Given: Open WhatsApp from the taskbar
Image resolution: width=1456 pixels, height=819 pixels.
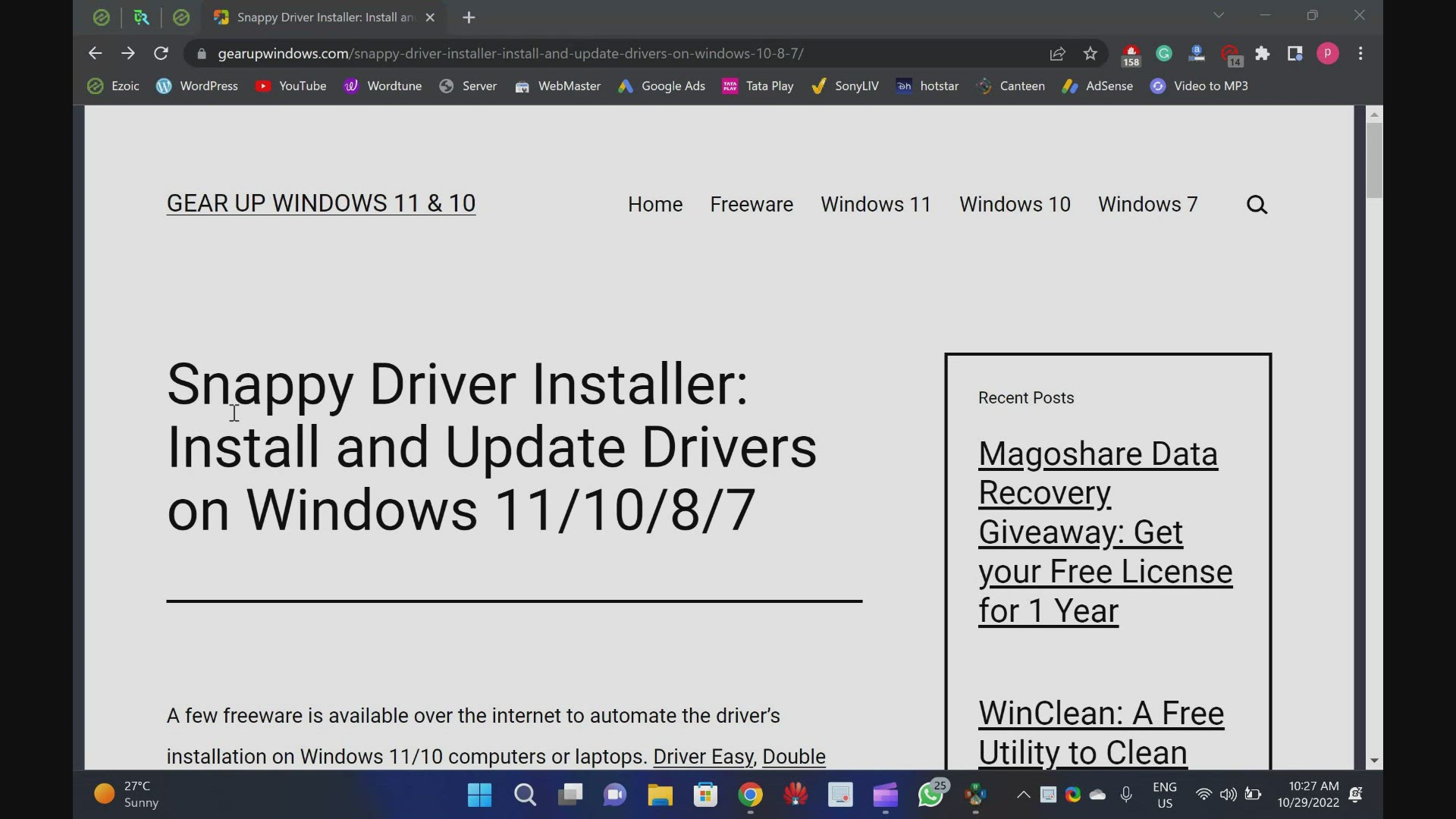Looking at the screenshot, I should pos(931,795).
